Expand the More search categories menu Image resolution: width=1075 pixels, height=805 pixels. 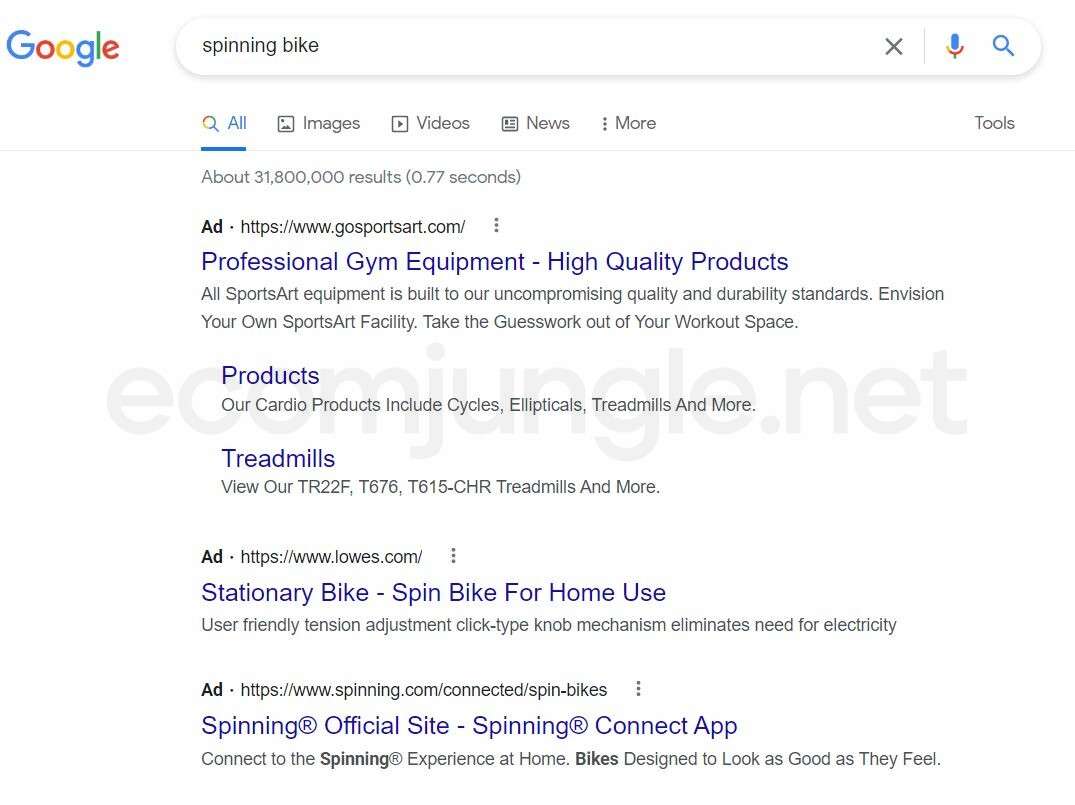[628, 123]
